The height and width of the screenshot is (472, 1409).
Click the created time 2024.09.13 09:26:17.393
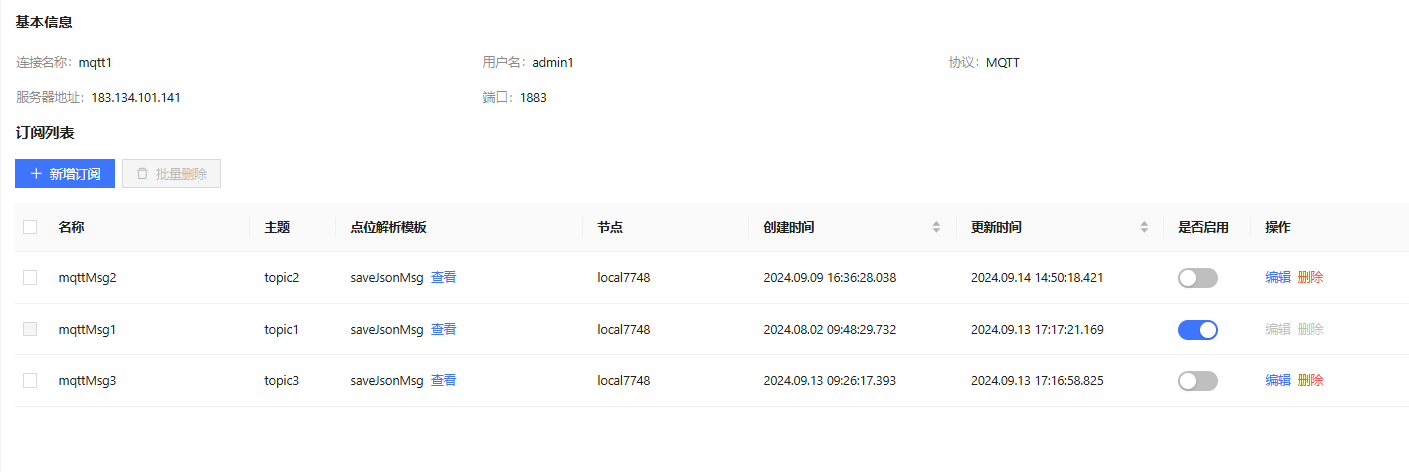coord(830,380)
